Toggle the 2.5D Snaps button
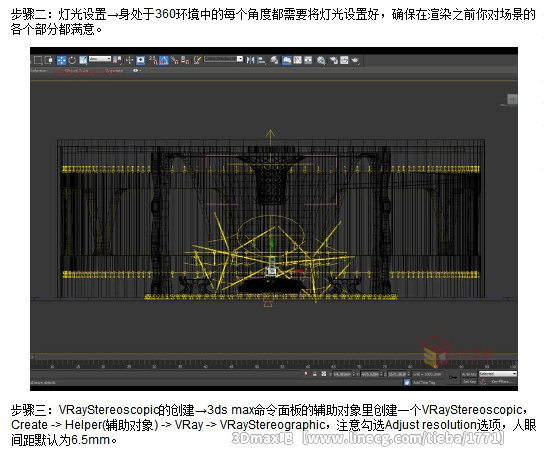This screenshot has width=544, height=457. click(153, 60)
